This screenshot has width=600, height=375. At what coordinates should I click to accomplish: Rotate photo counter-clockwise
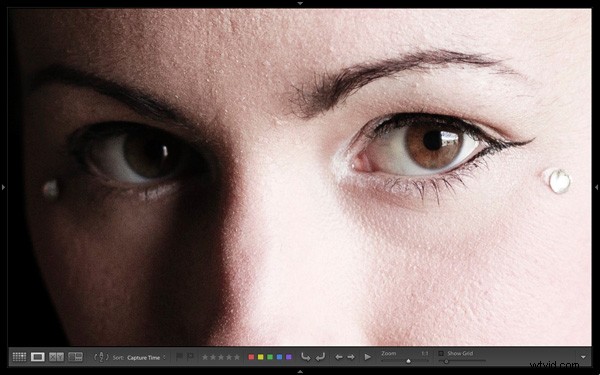305,357
